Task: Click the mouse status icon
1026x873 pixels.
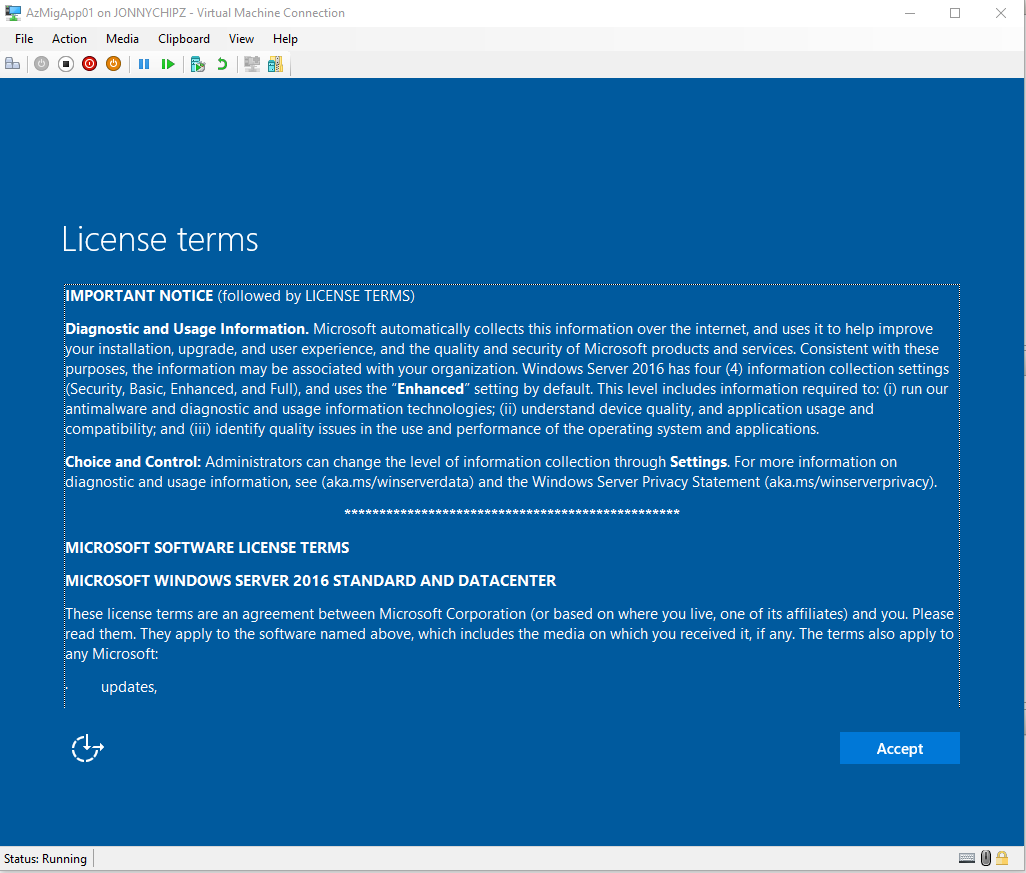Action: coord(986,858)
